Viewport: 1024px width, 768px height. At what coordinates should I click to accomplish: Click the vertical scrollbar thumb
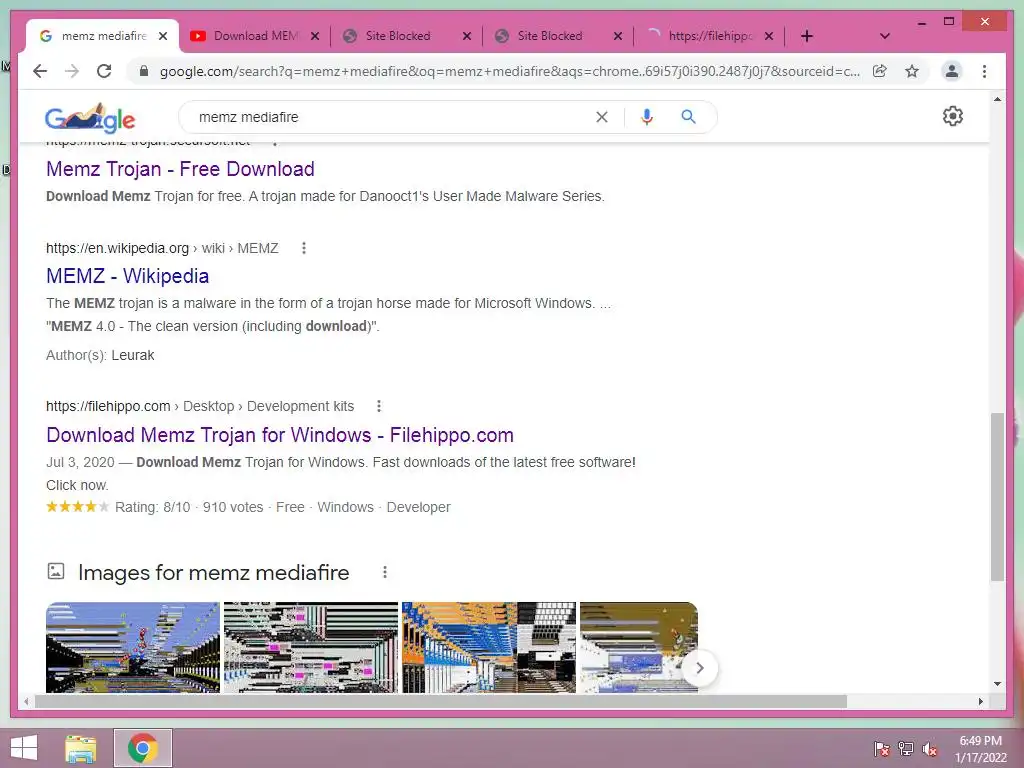997,496
